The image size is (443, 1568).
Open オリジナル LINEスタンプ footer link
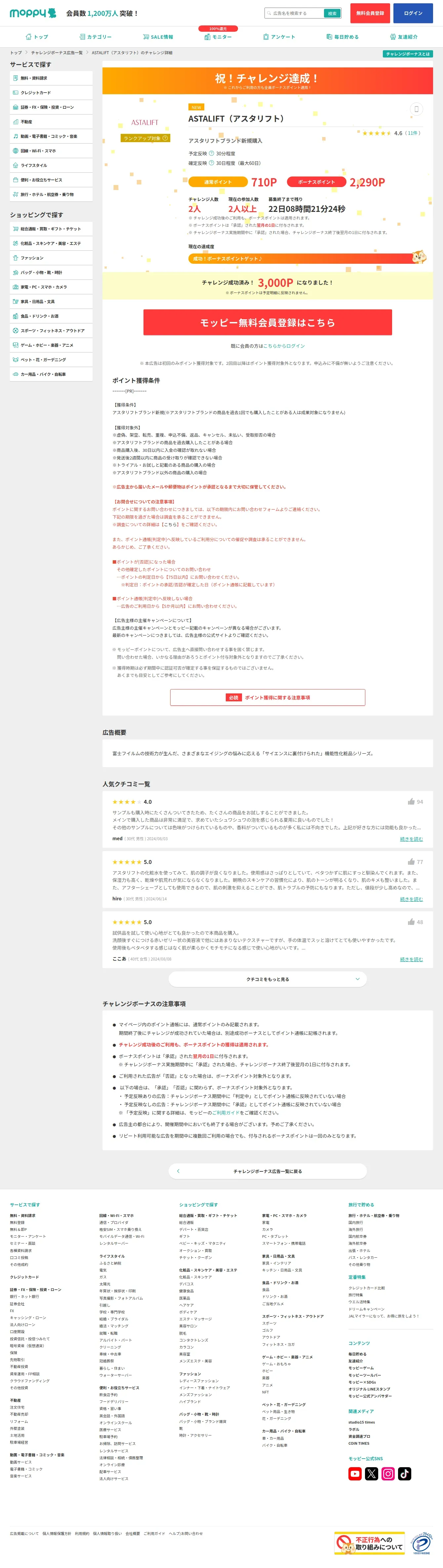(369, 1389)
